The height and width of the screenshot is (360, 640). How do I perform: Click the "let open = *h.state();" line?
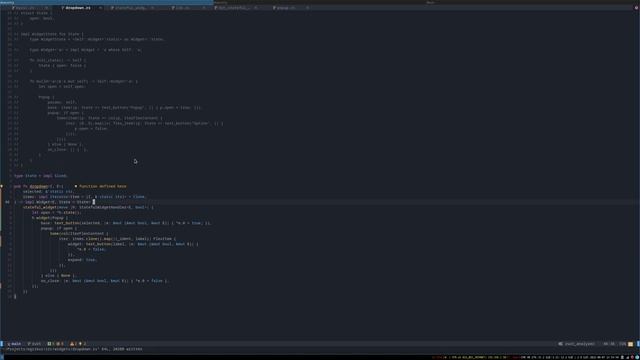point(57,213)
